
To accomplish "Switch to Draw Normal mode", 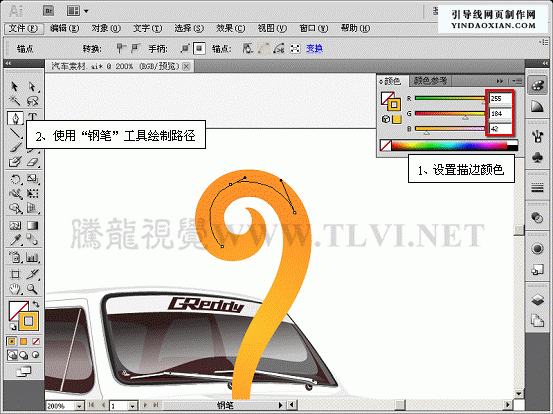I will click(12, 355).
